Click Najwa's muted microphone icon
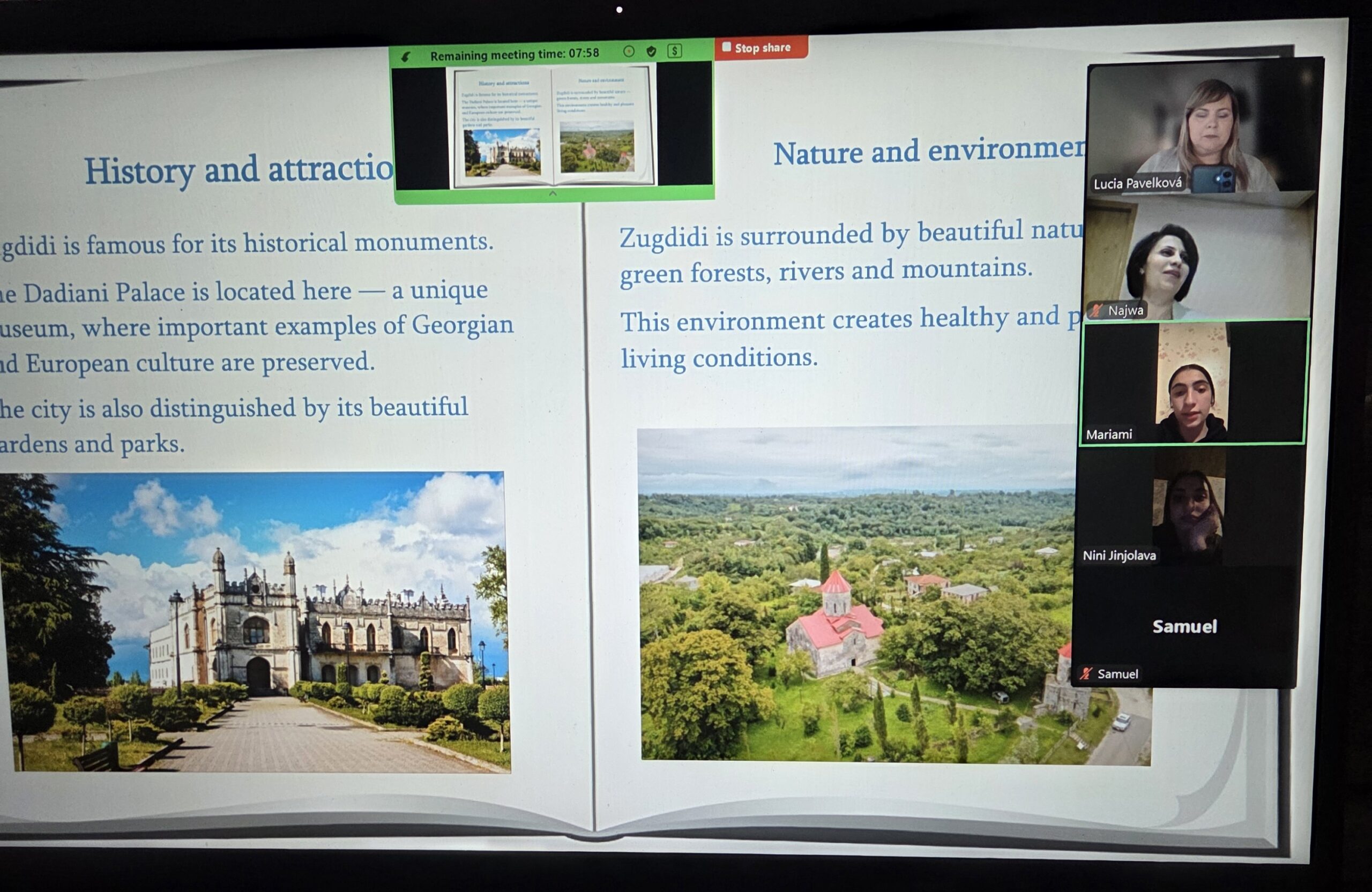The width and height of the screenshot is (1372, 892). pos(1096,310)
